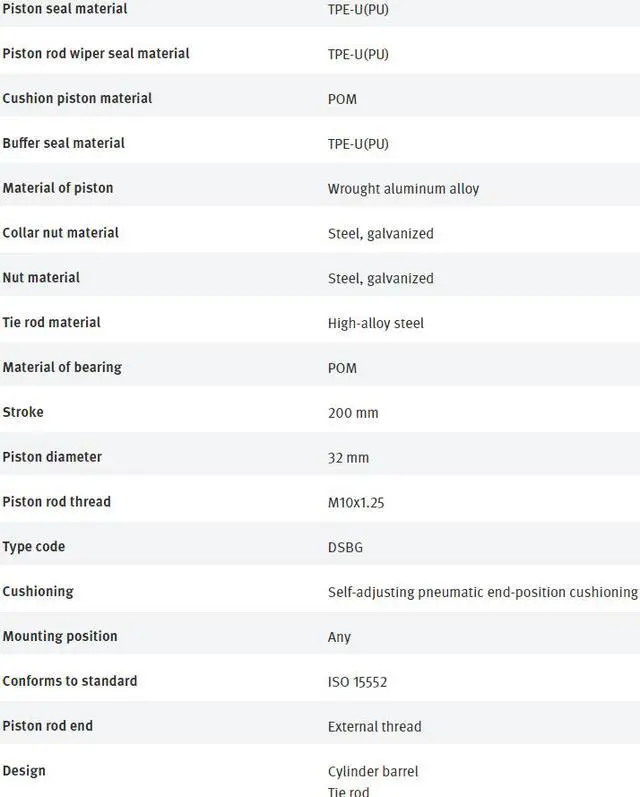This screenshot has height=797, width=640.
Task: Select the "Steel, galvanized" value for Nut material
Action: pyautogui.click(x=380, y=278)
